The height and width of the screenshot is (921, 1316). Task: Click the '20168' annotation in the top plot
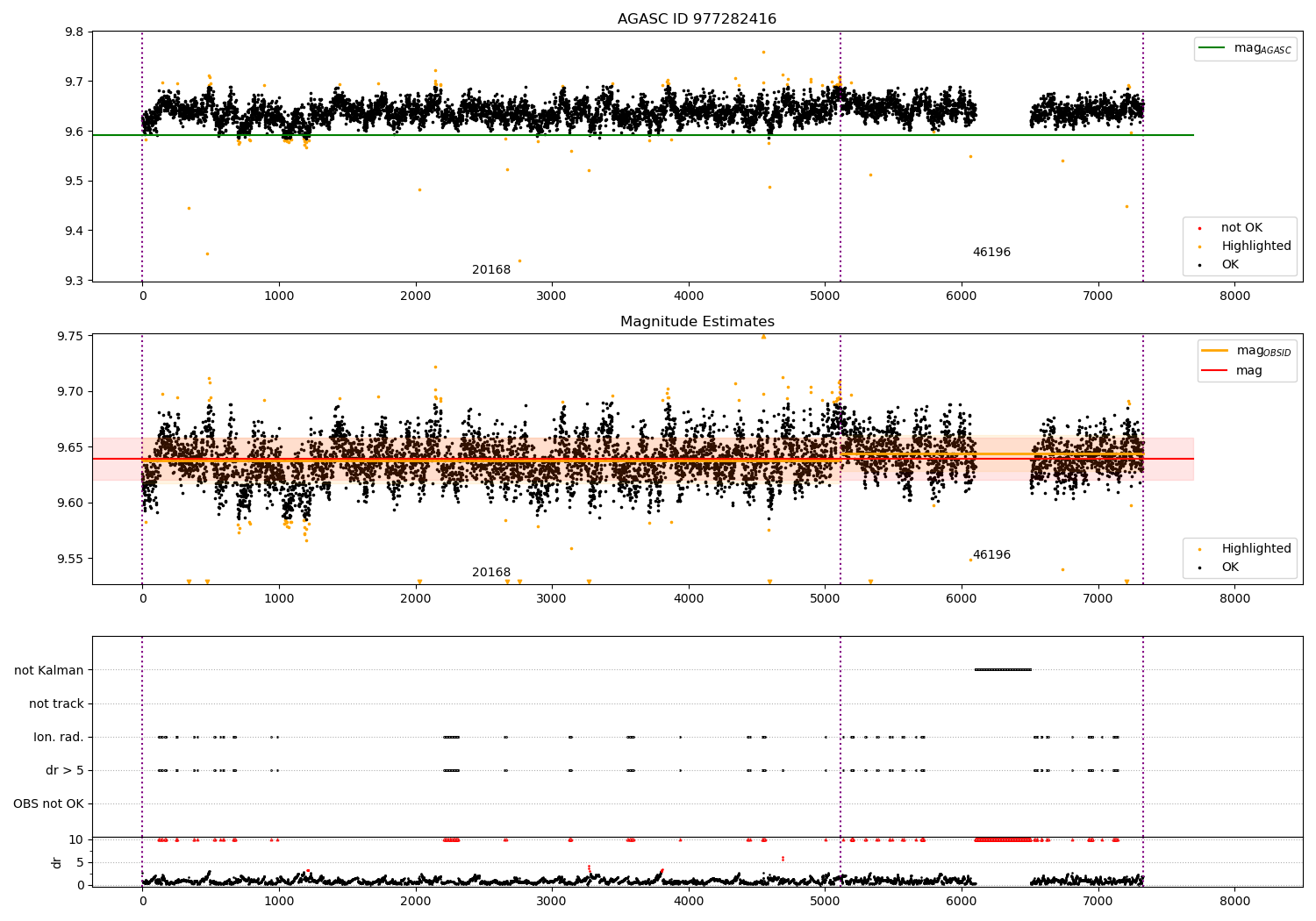tap(491, 270)
